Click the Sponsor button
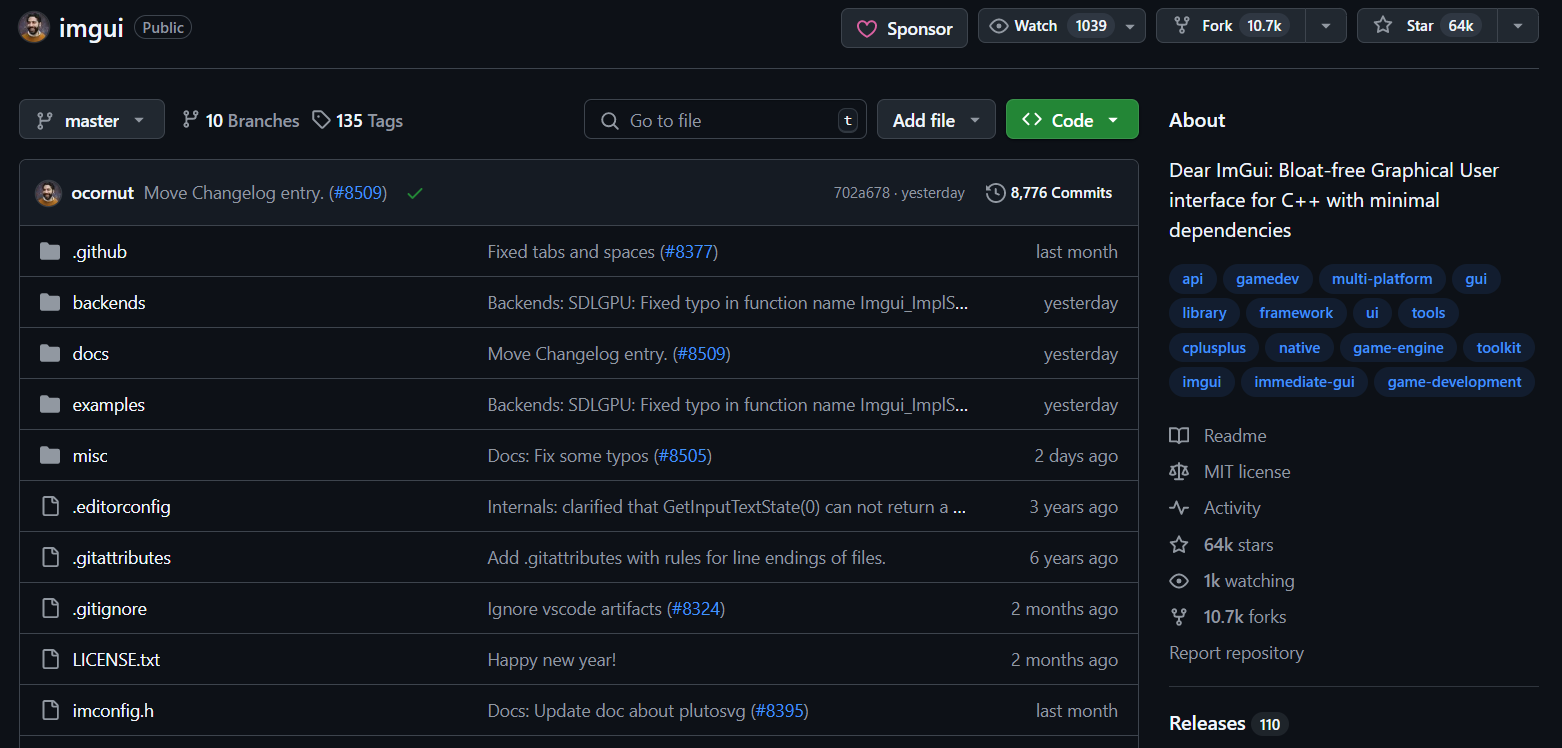 point(904,29)
